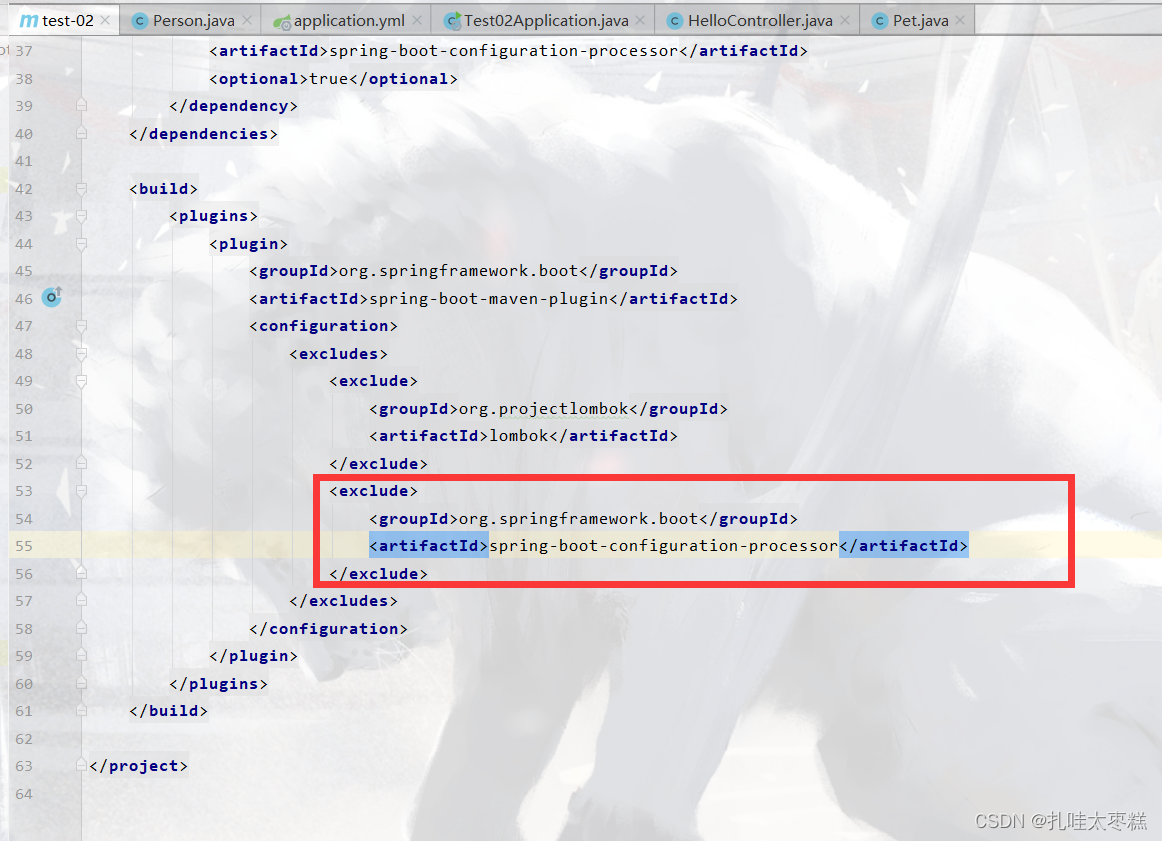Click the closing </excludes> tag
The height and width of the screenshot is (841, 1162).
click(344, 601)
